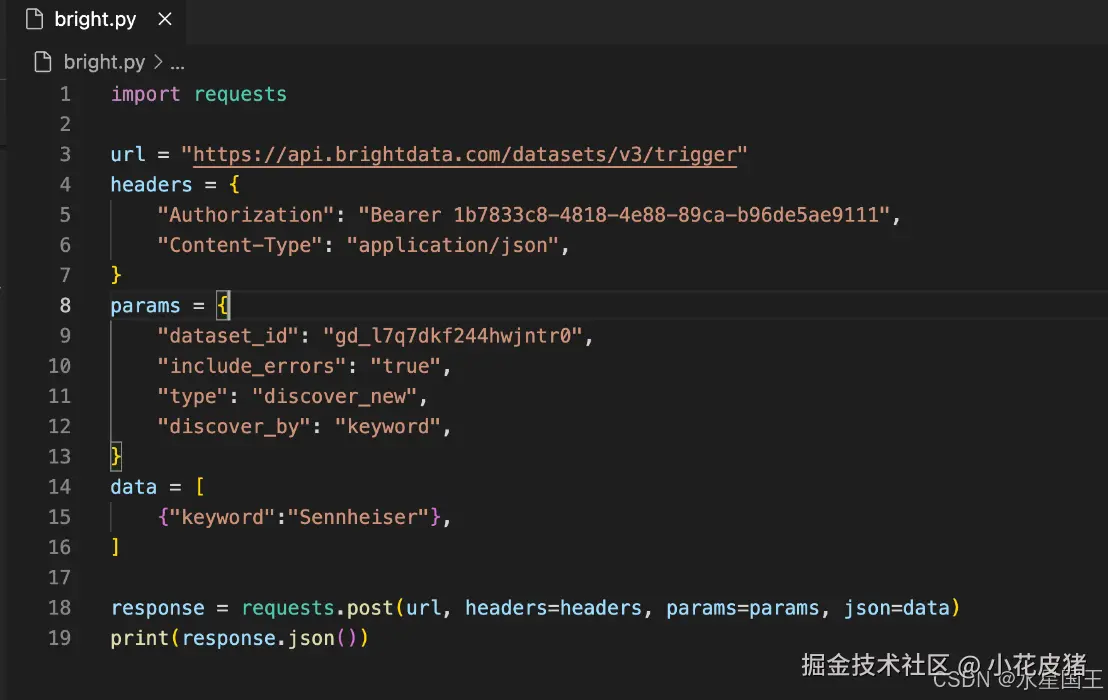Click the highlighted opening brace on line 8

click(x=223, y=305)
